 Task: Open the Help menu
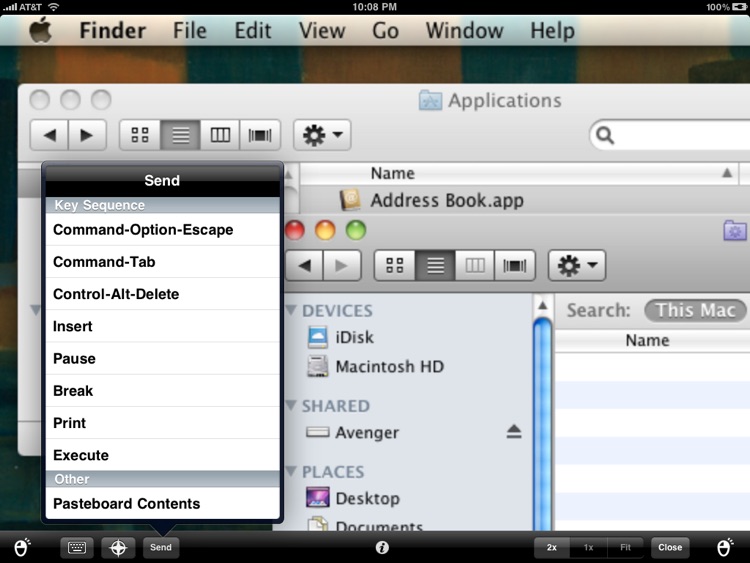(x=552, y=31)
